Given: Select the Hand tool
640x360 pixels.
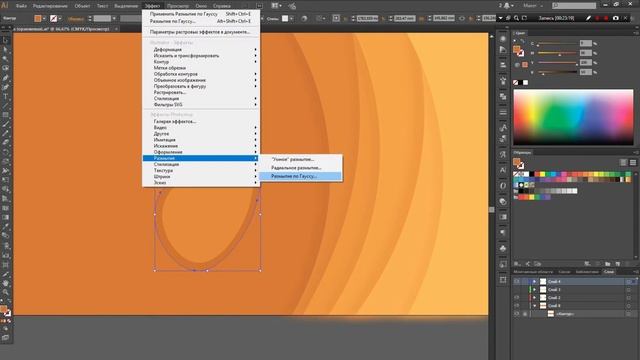Looking at the screenshot, I should point(5,283).
